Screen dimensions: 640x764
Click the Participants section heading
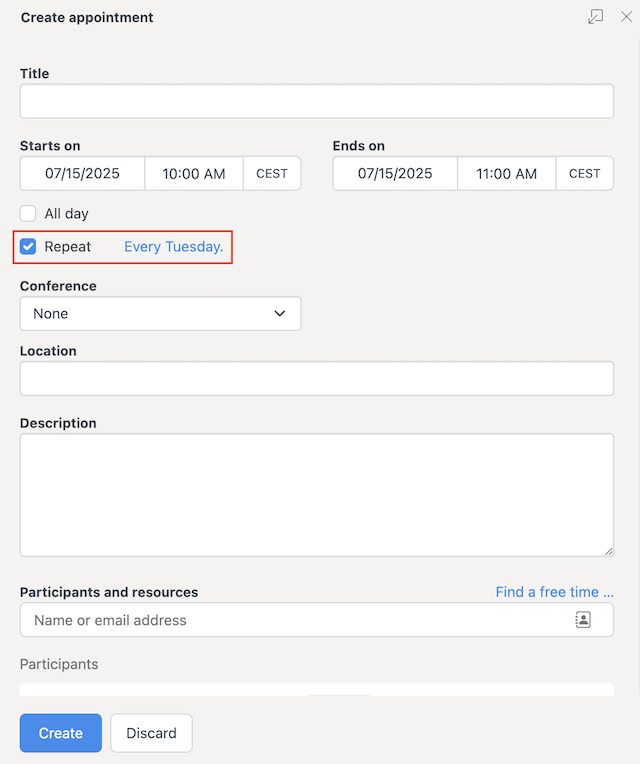tap(59, 664)
